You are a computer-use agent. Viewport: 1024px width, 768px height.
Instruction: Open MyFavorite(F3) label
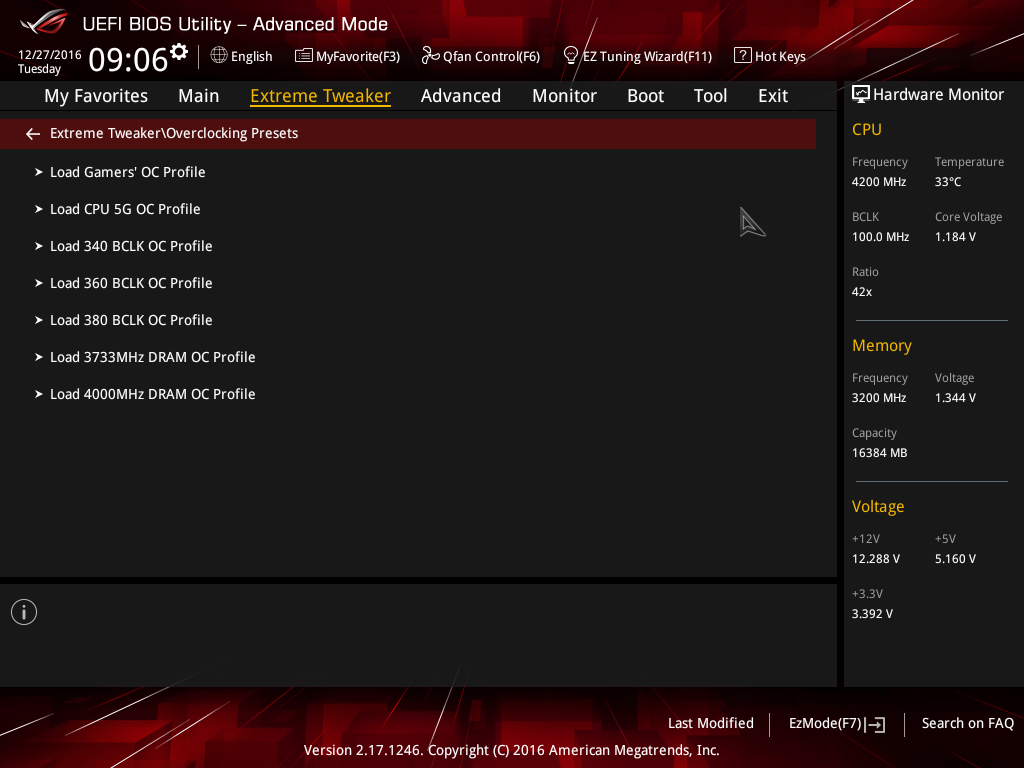[x=358, y=56]
